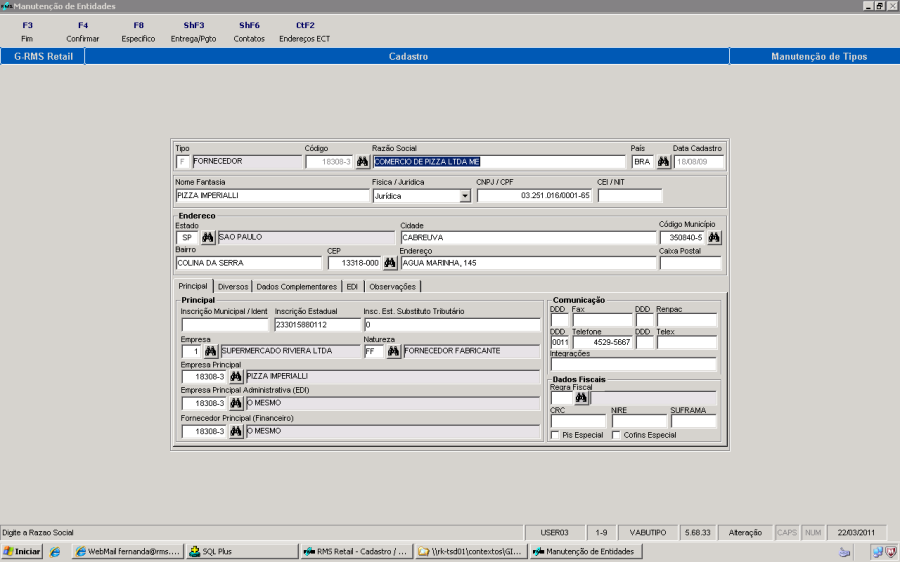900x562 pixels.
Task: Open Código Município search binoculars
Action: coord(715,238)
